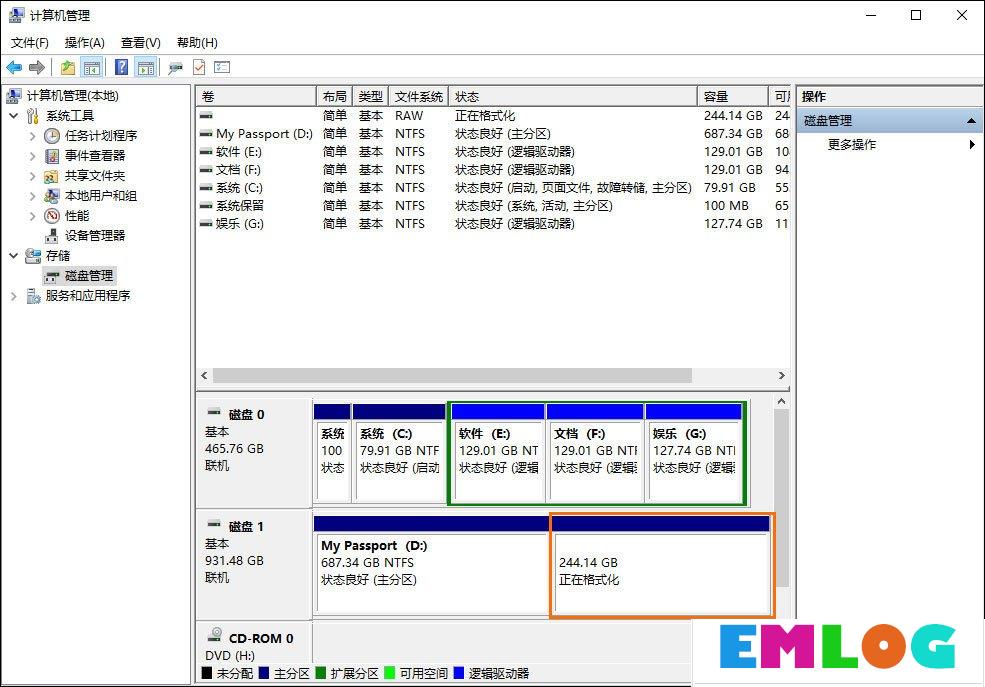
Task: Select the 系统 (C:) volume row
Action: point(493,188)
